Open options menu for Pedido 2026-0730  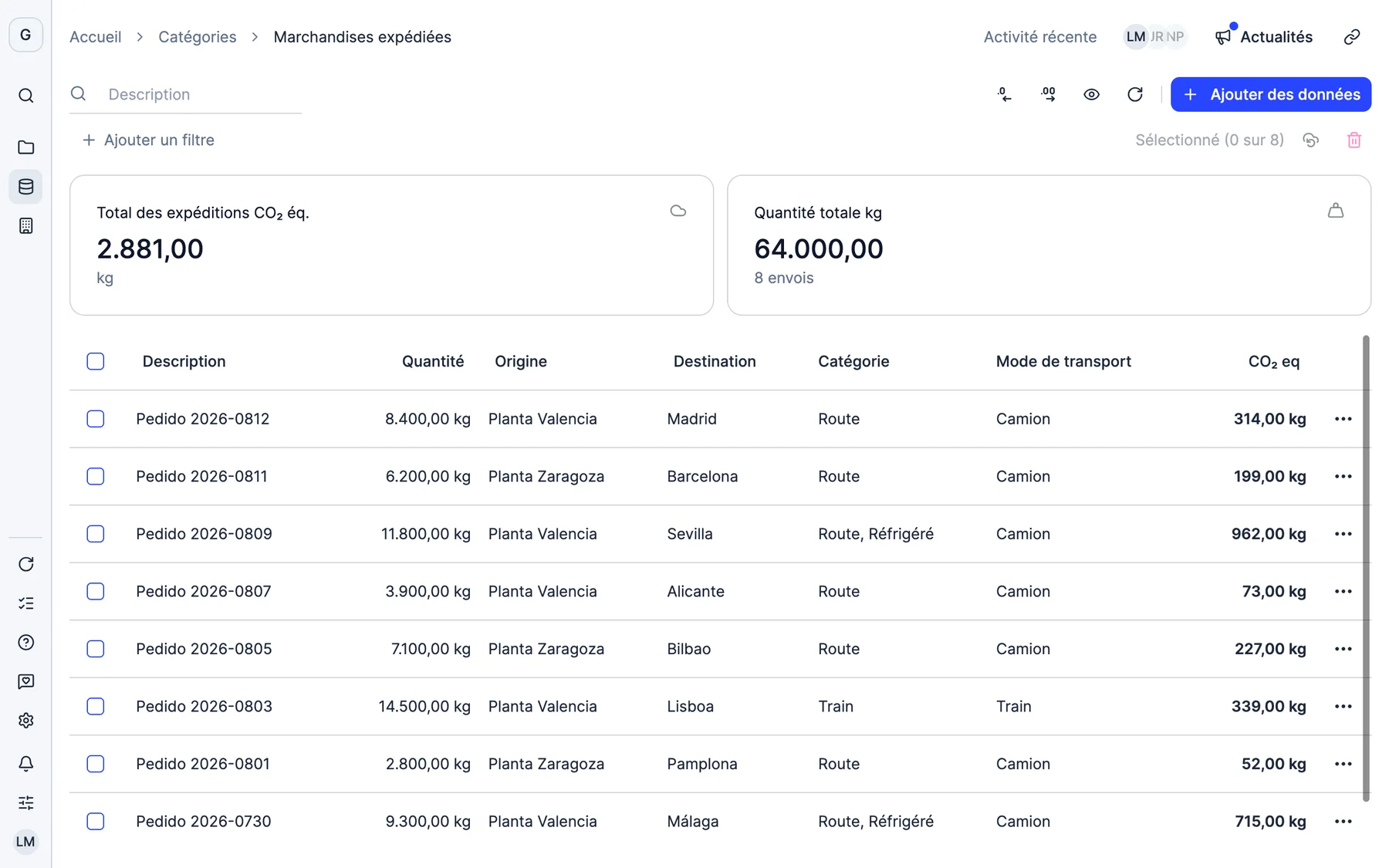coord(1343,821)
